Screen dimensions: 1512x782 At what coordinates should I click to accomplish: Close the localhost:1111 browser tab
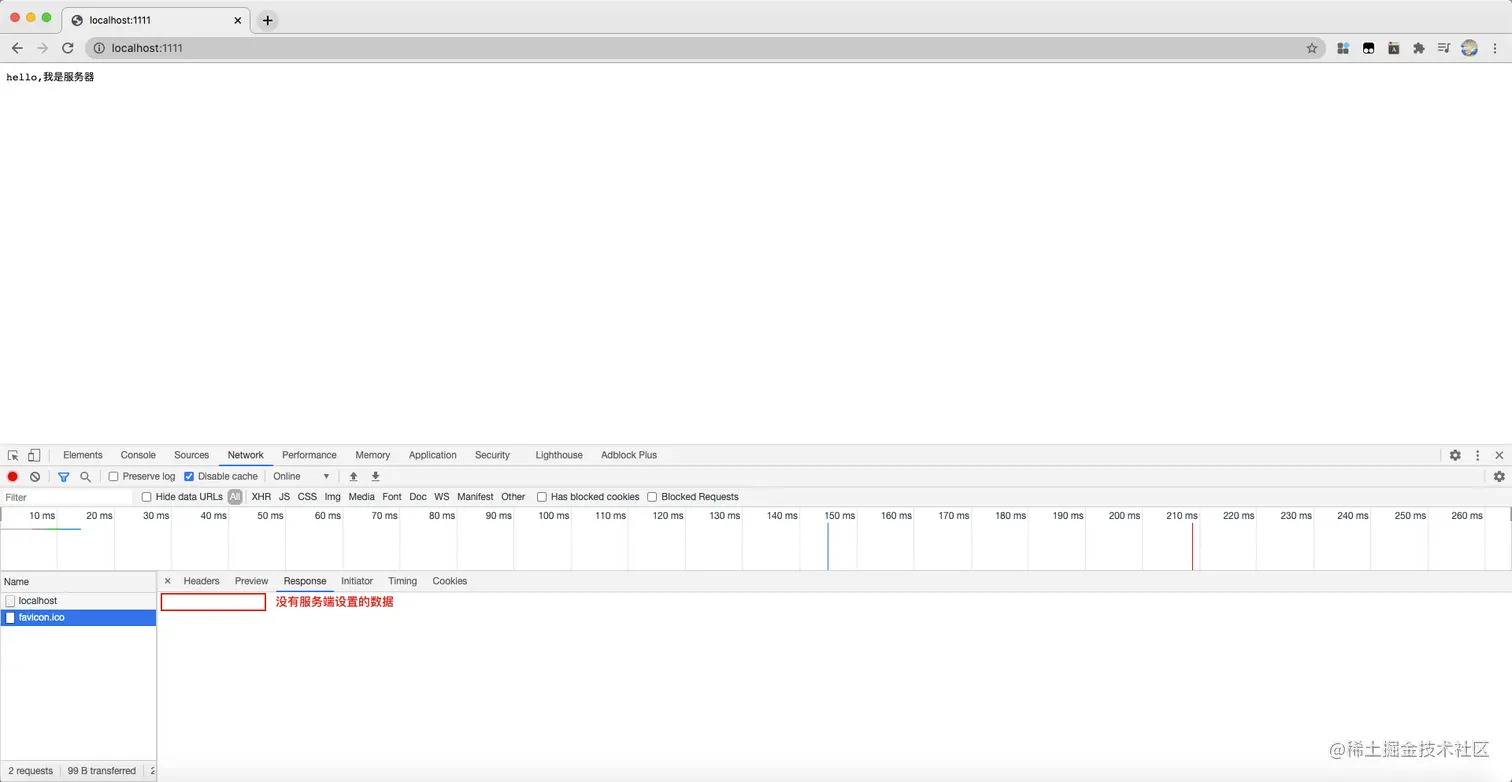point(238,20)
